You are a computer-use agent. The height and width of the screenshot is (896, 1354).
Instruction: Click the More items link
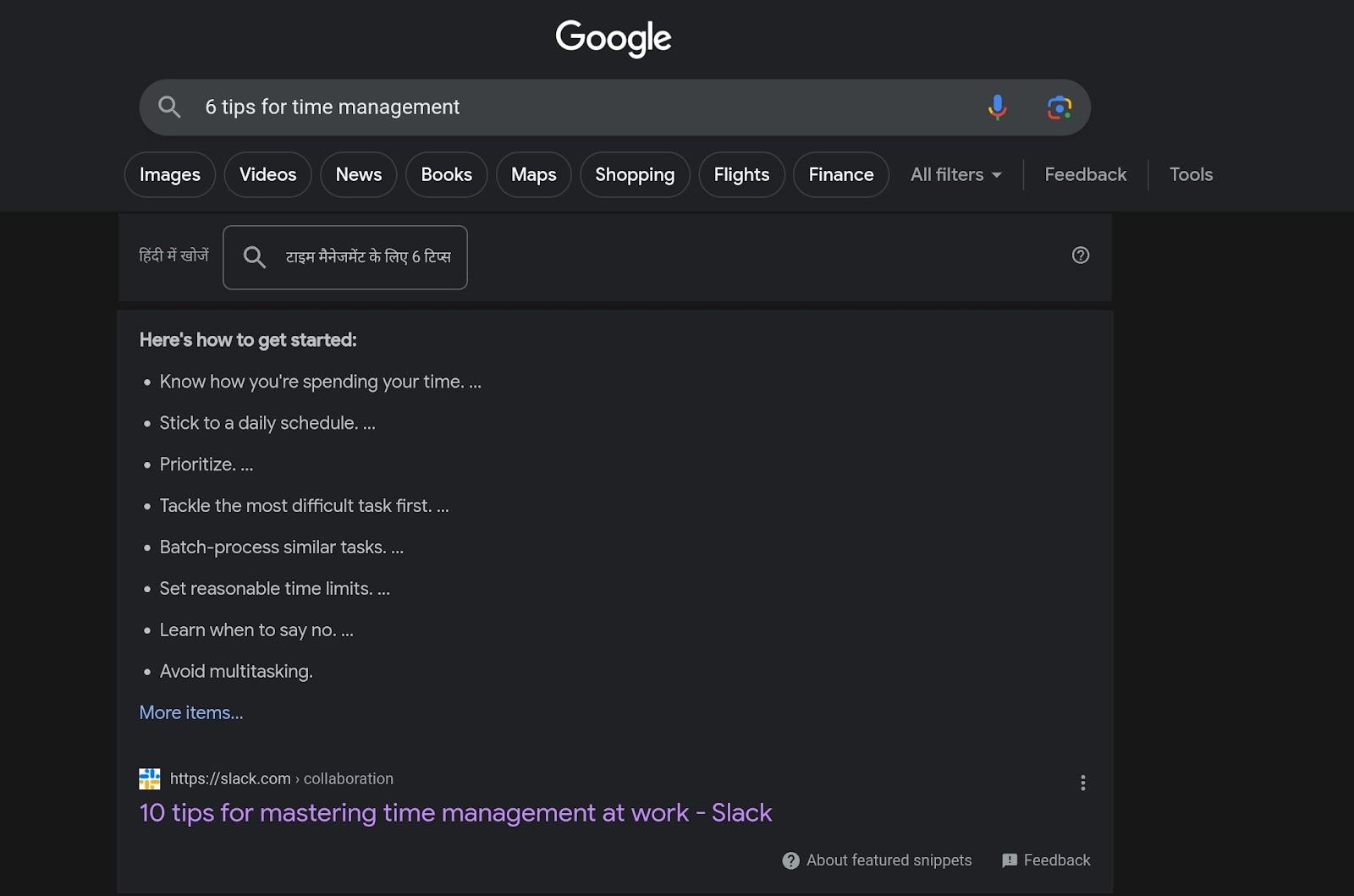(191, 712)
